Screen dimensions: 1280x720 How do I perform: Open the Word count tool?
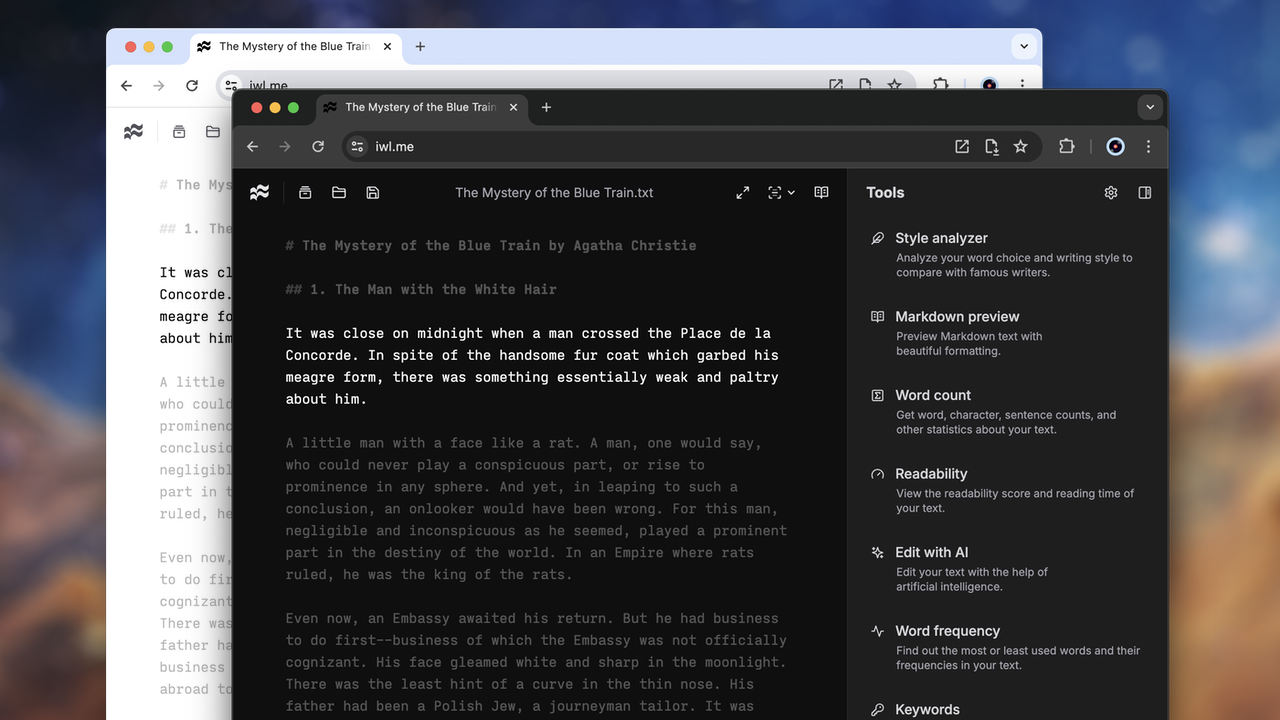click(1006, 411)
